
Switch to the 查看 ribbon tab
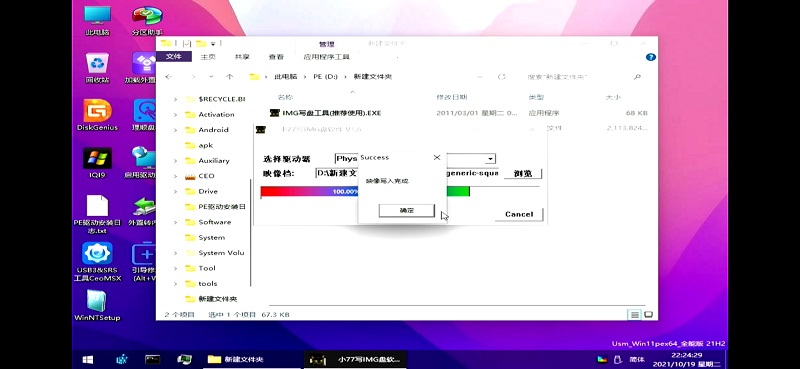276,57
